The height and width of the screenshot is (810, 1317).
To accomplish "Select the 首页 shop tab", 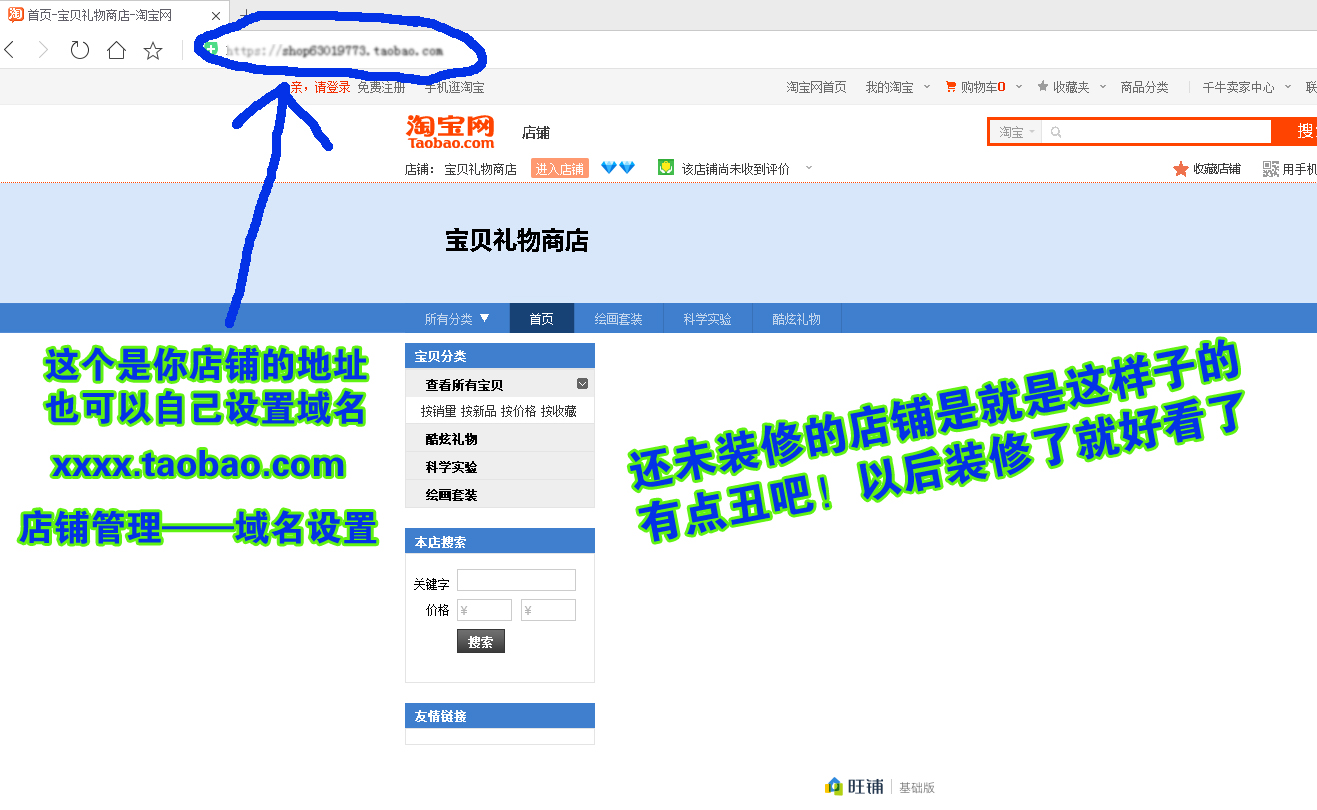I will [x=541, y=317].
